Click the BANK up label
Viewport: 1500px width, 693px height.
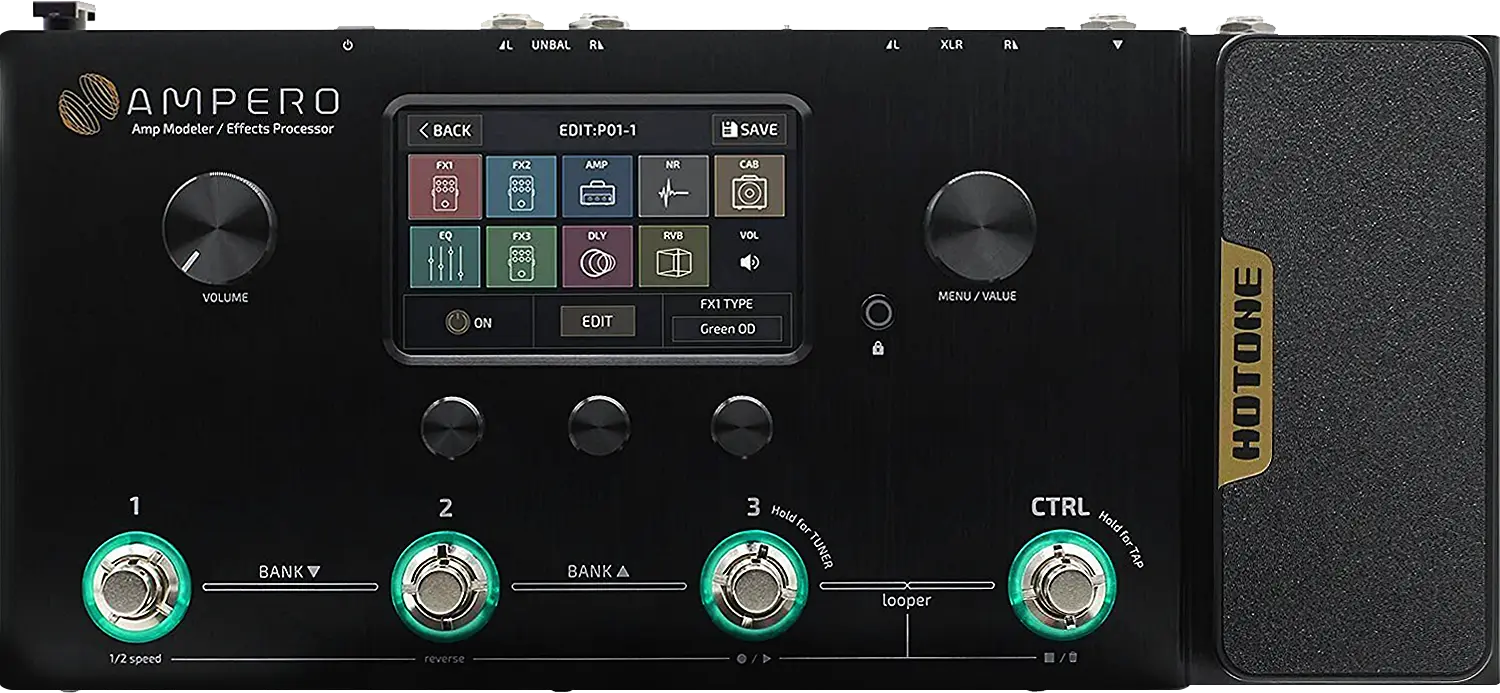598,572
